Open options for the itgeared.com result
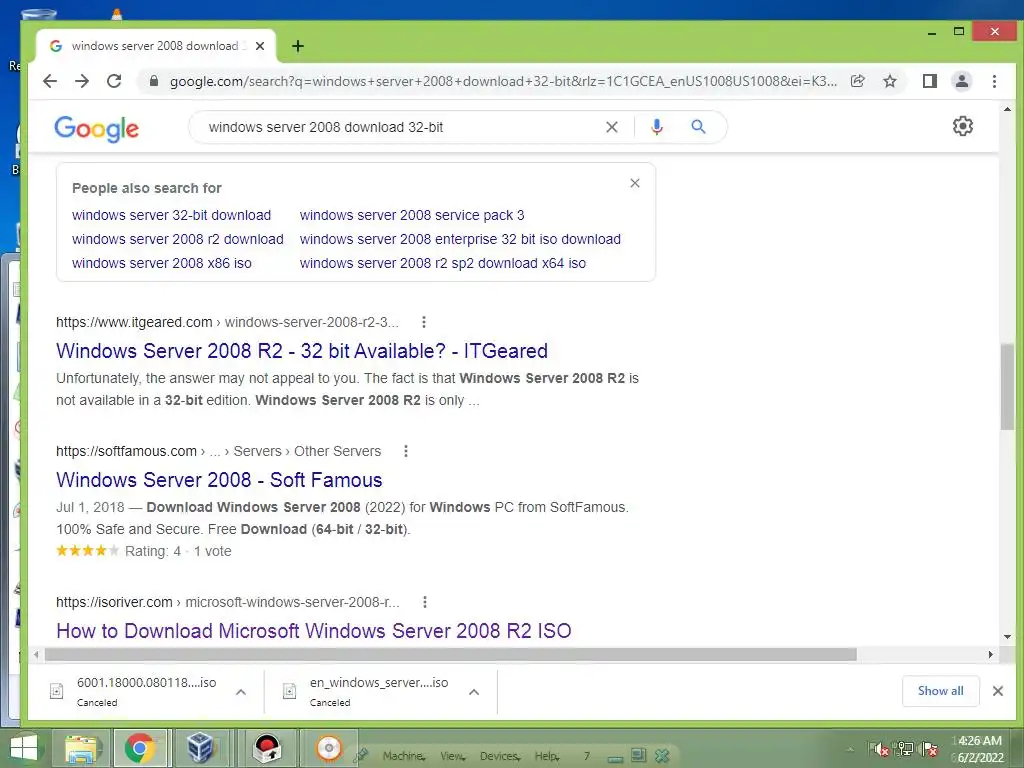Screen dimensions: 1024x768 point(424,322)
